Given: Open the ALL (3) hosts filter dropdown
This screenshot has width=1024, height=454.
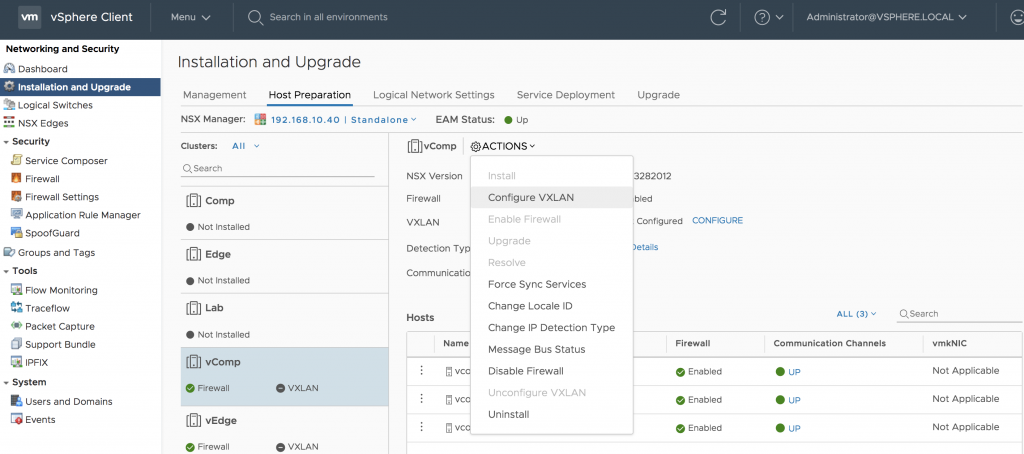Looking at the screenshot, I should tap(856, 314).
